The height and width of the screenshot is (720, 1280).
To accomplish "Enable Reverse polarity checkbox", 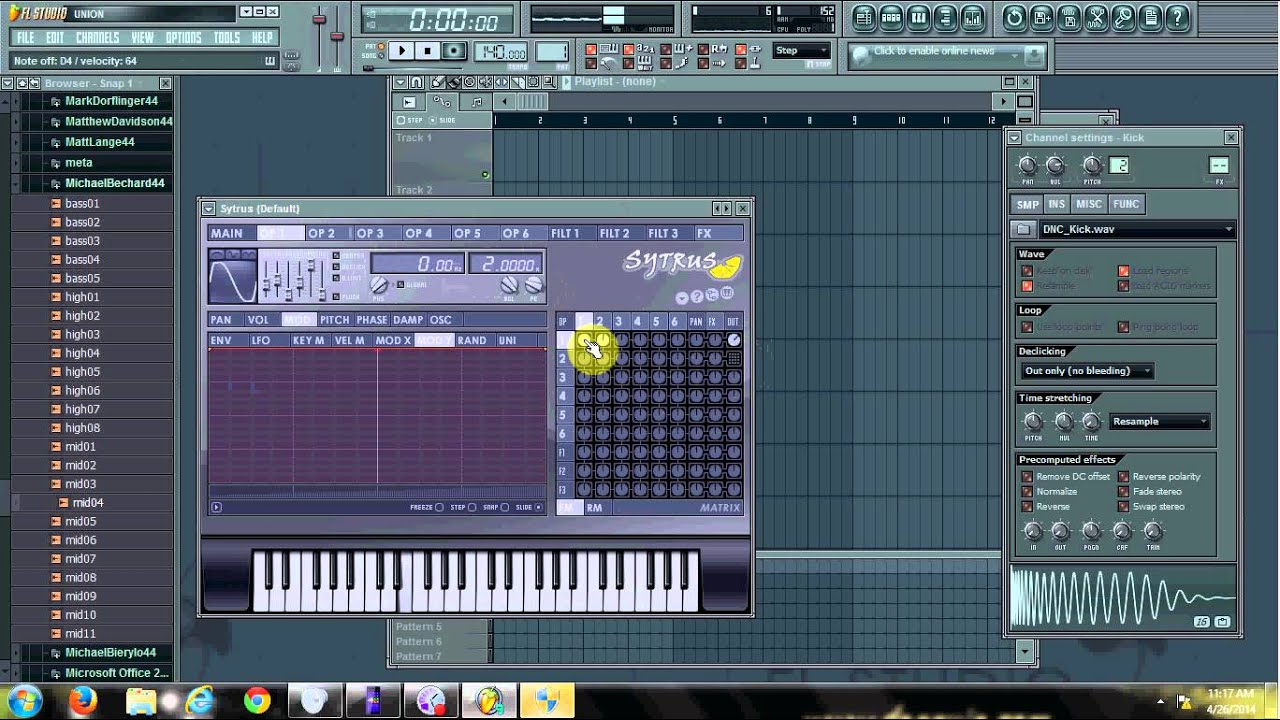I will (1123, 477).
